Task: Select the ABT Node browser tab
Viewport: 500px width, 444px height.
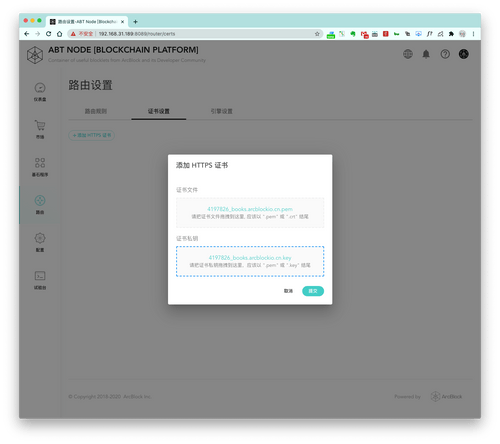Action: click(87, 22)
